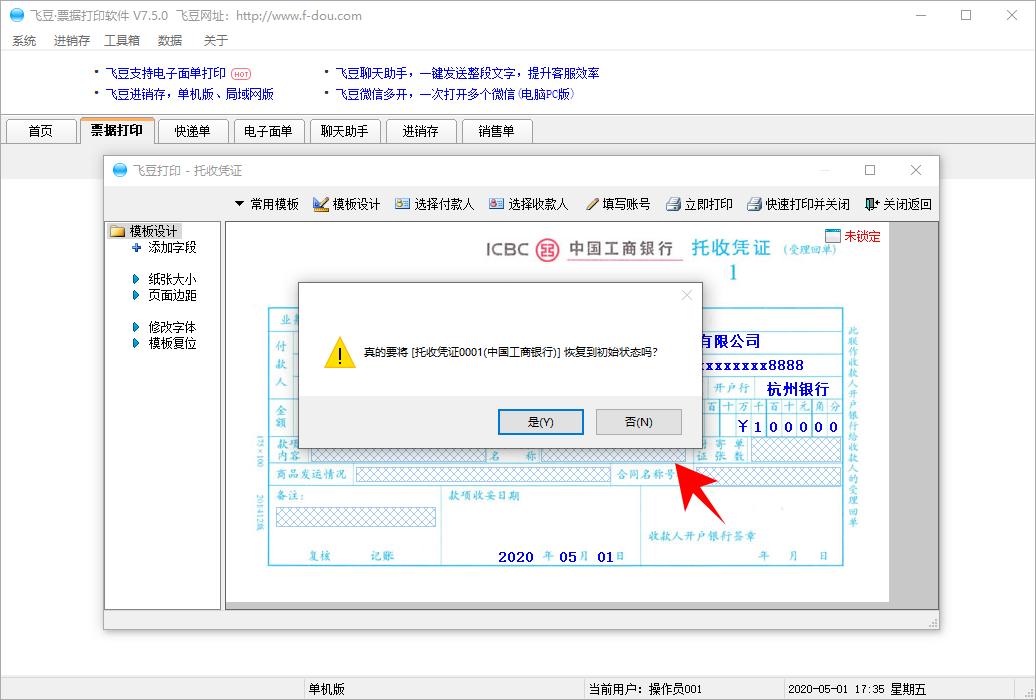The width and height of the screenshot is (1036, 700).
Task: Click the 商品发运情况 hatched field
Action: tap(482, 475)
